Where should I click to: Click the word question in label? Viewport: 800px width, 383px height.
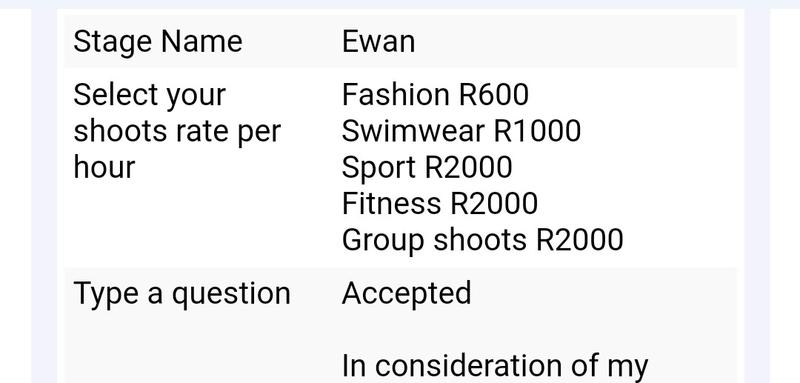coord(231,296)
